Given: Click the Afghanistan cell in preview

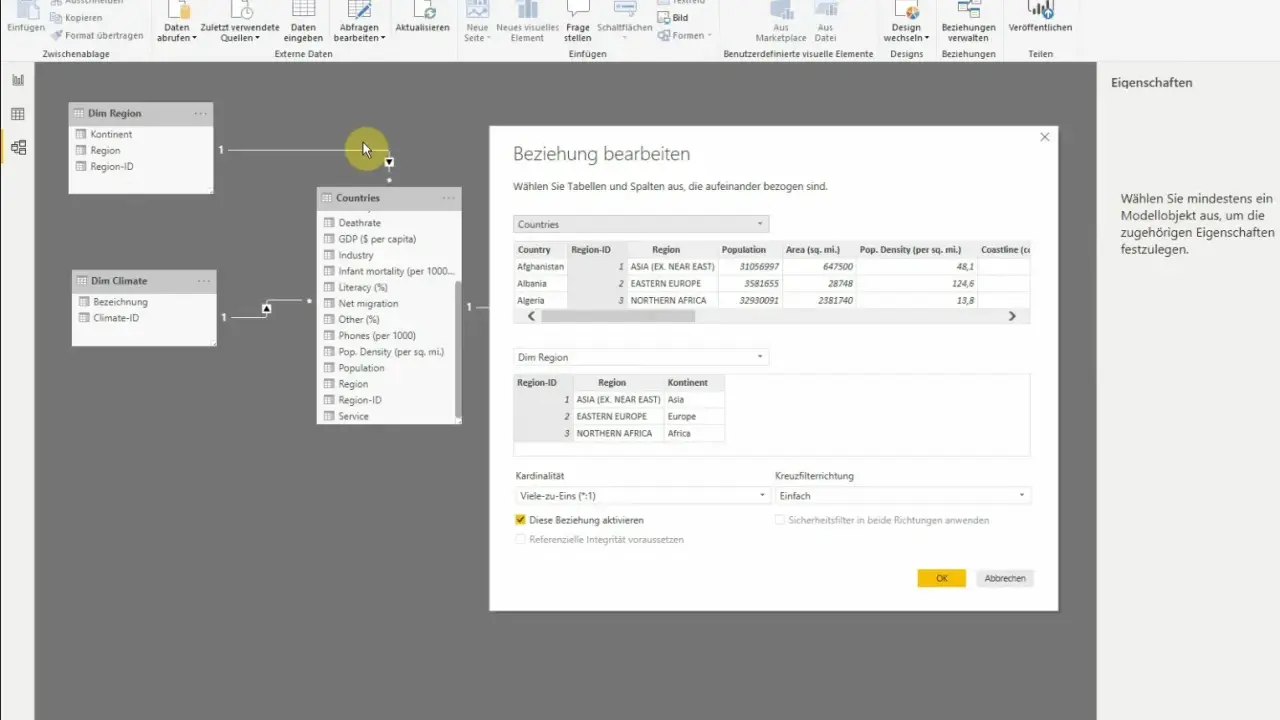Looking at the screenshot, I should pos(540,267).
